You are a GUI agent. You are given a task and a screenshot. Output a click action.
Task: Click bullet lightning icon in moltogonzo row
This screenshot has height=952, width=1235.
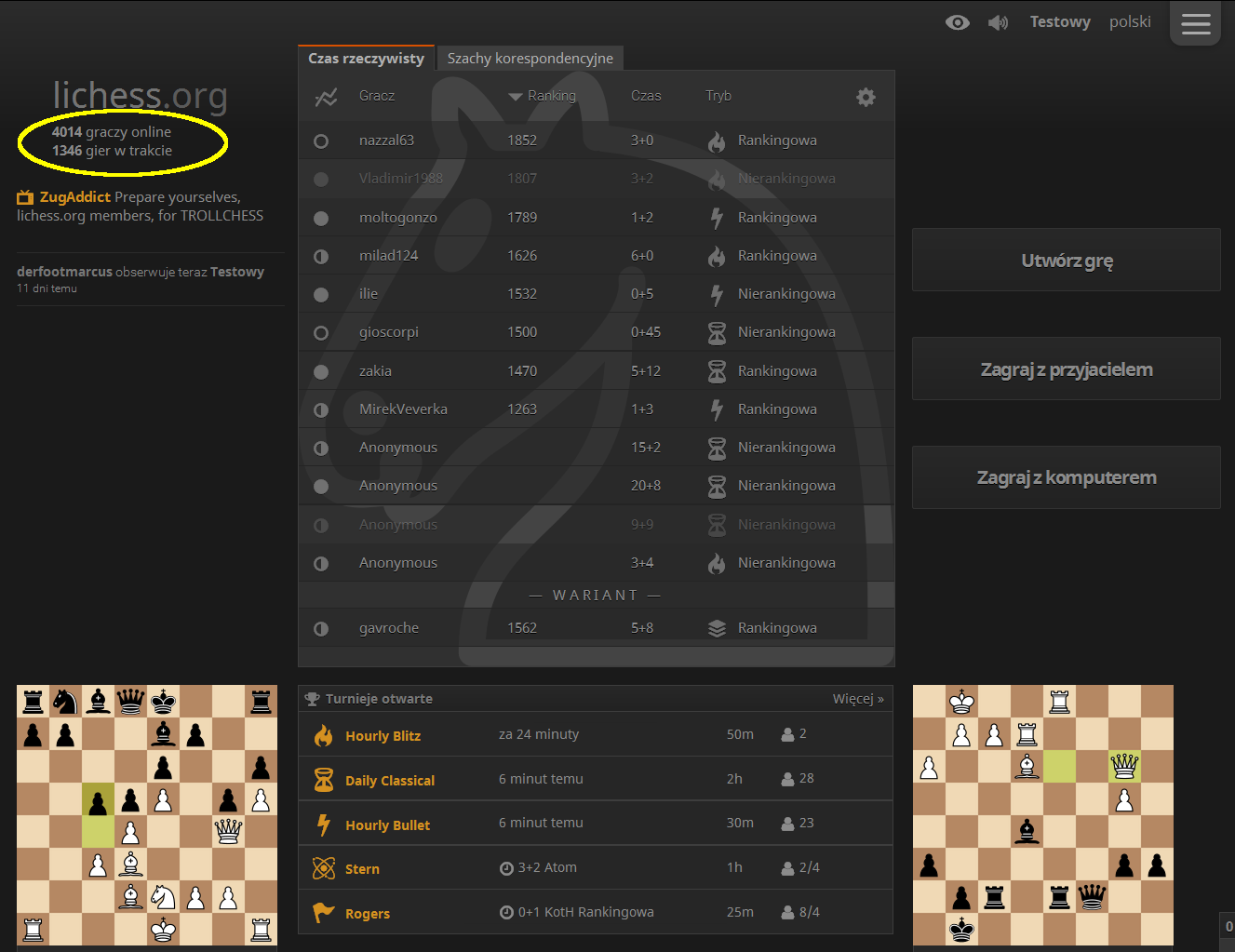pyautogui.click(x=717, y=218)
